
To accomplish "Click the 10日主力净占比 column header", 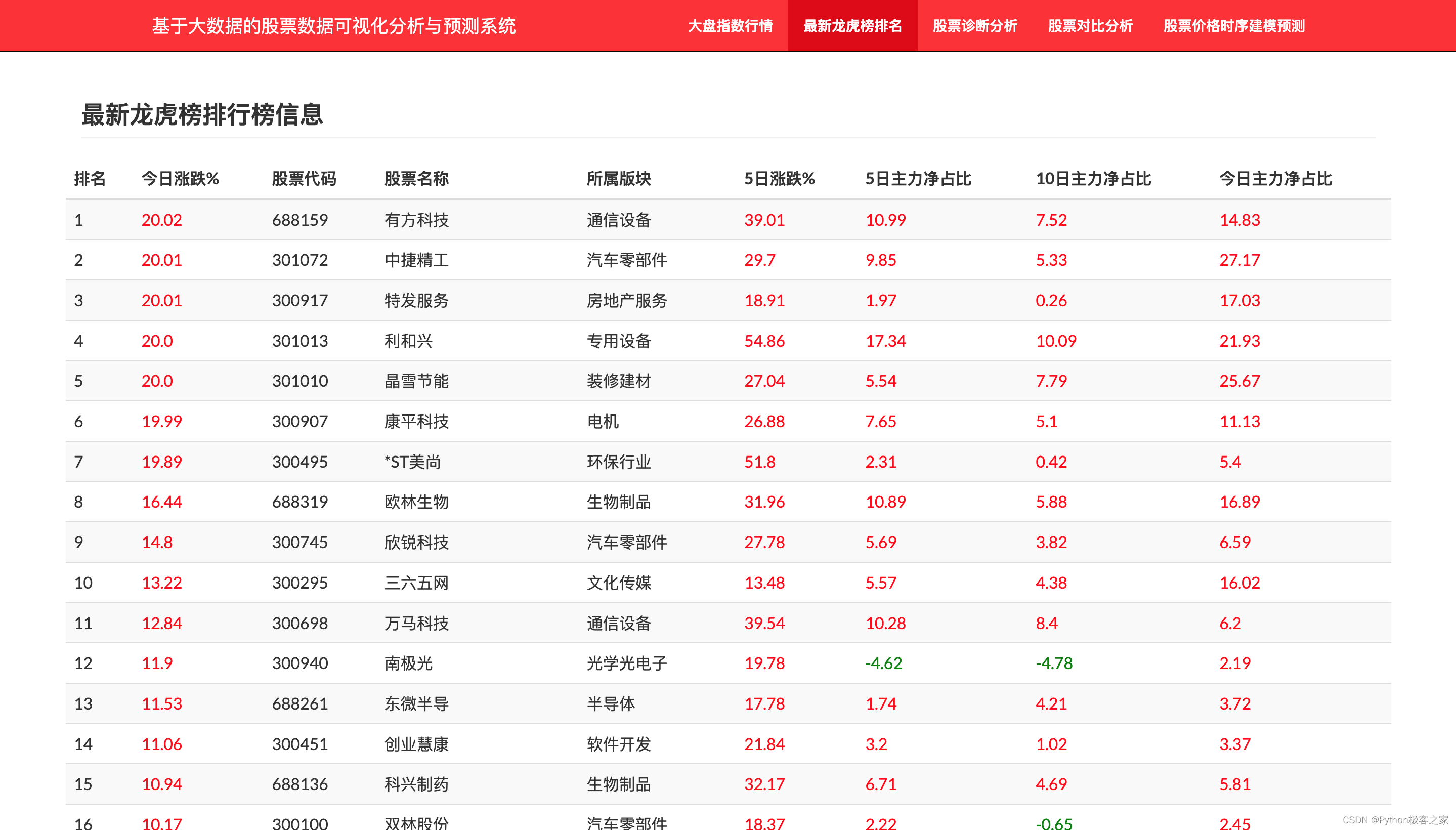I will tap(1094, 179).
